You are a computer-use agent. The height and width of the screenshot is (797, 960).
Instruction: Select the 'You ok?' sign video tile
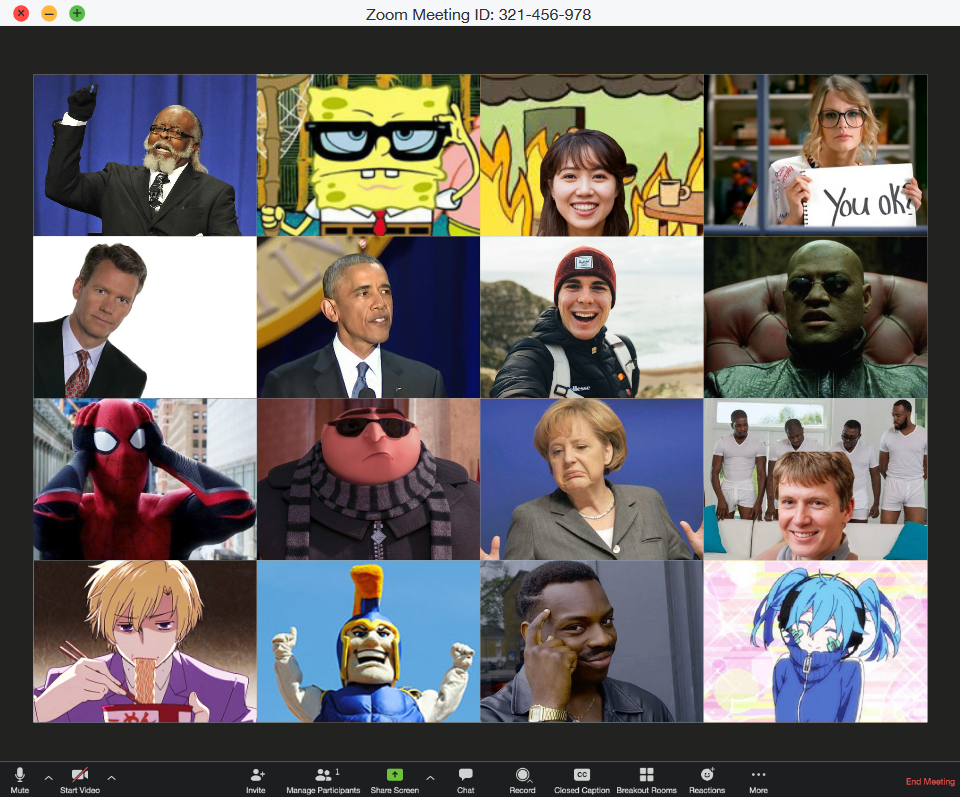816,155
